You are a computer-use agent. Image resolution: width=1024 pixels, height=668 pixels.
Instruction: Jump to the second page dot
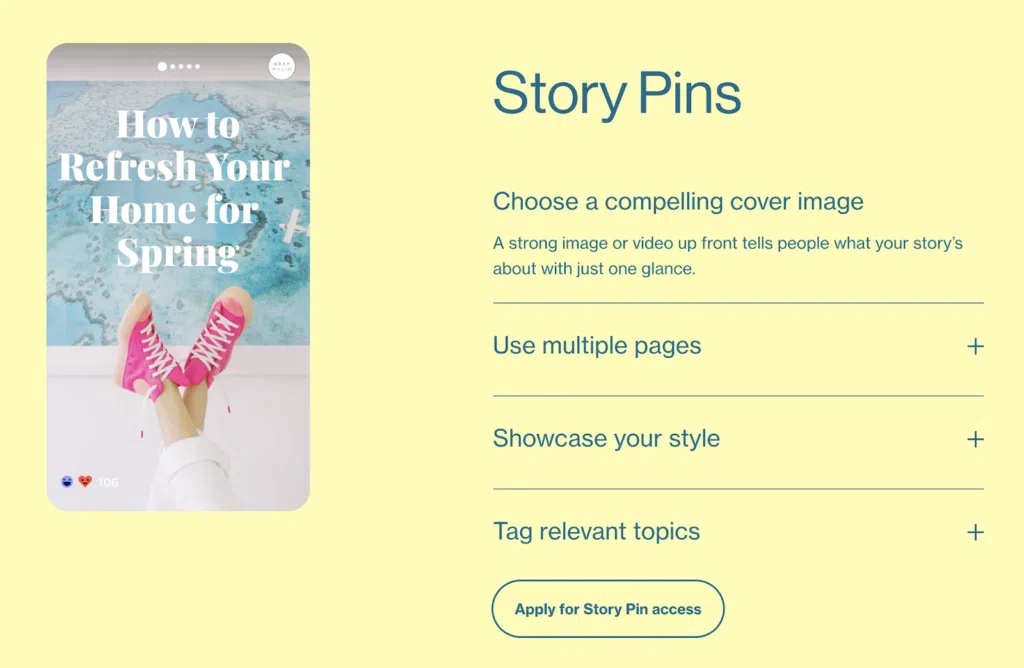click(173, 67)
